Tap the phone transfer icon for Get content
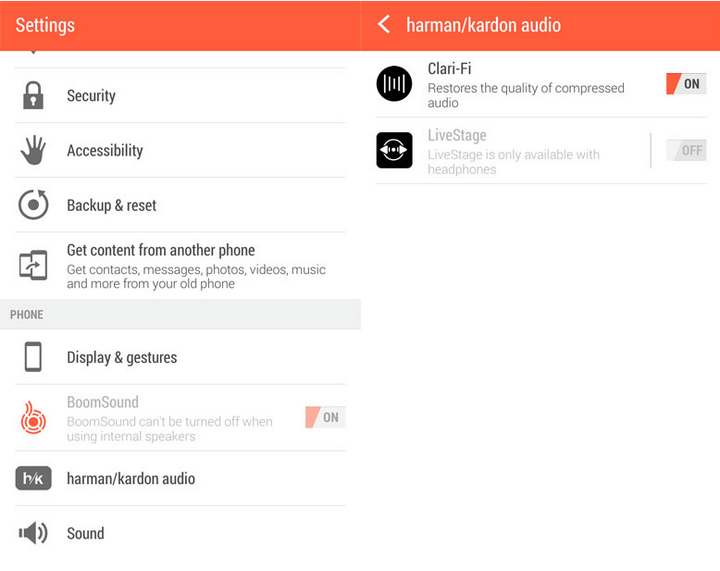 (x=33, y=265)
